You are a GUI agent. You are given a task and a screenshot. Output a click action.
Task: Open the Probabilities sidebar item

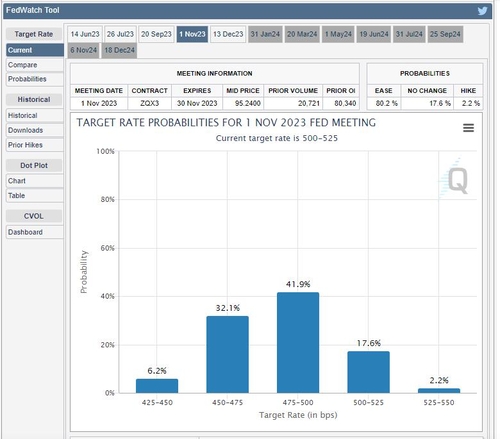(x=35, y=79)
